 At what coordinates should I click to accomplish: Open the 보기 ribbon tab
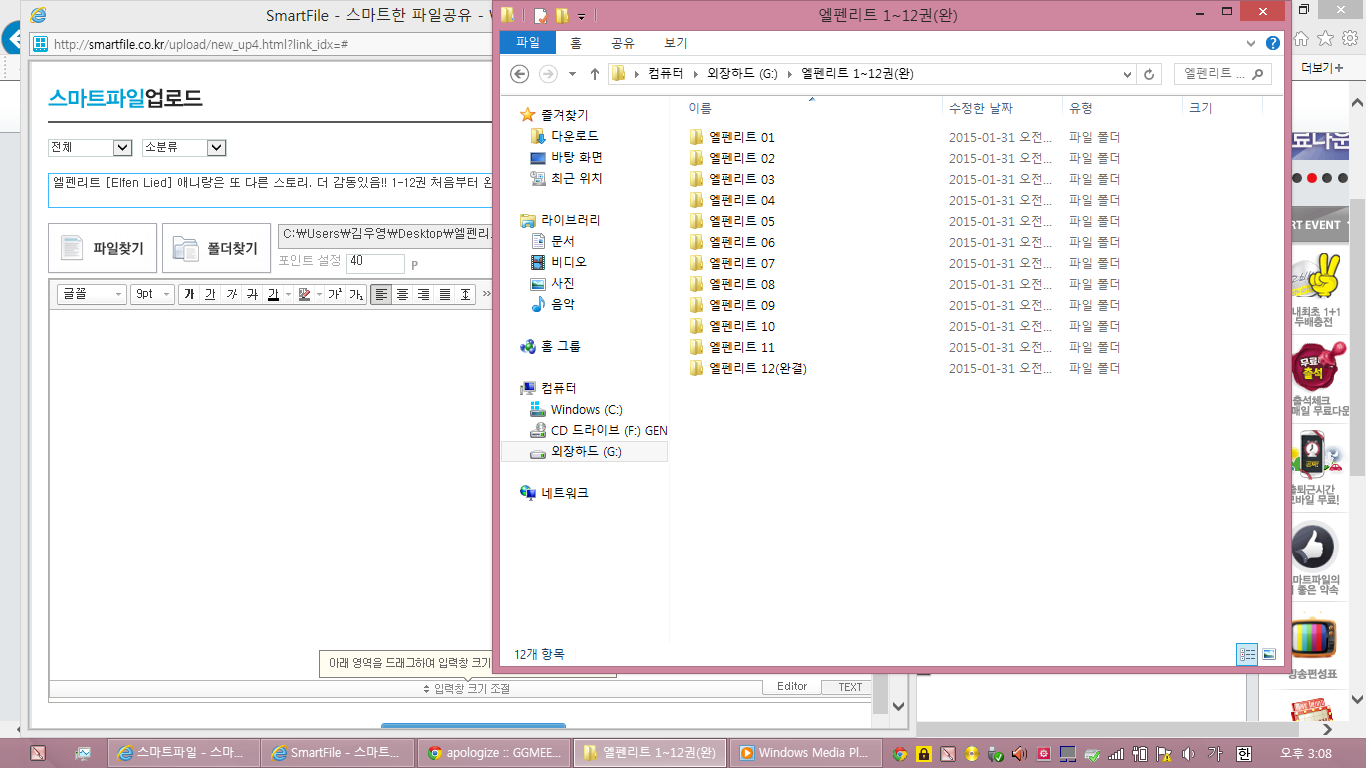pyautogui.click(x=675, y=43)
